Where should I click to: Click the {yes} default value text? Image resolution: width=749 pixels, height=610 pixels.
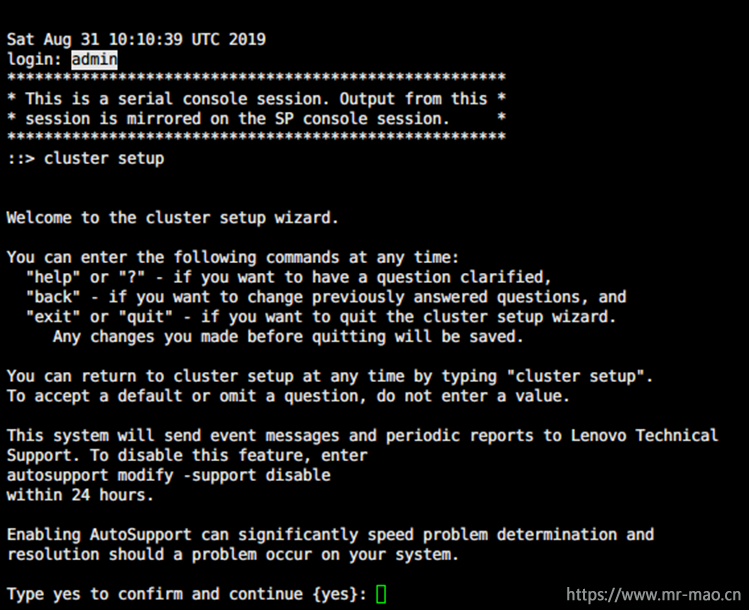[335, 594]
